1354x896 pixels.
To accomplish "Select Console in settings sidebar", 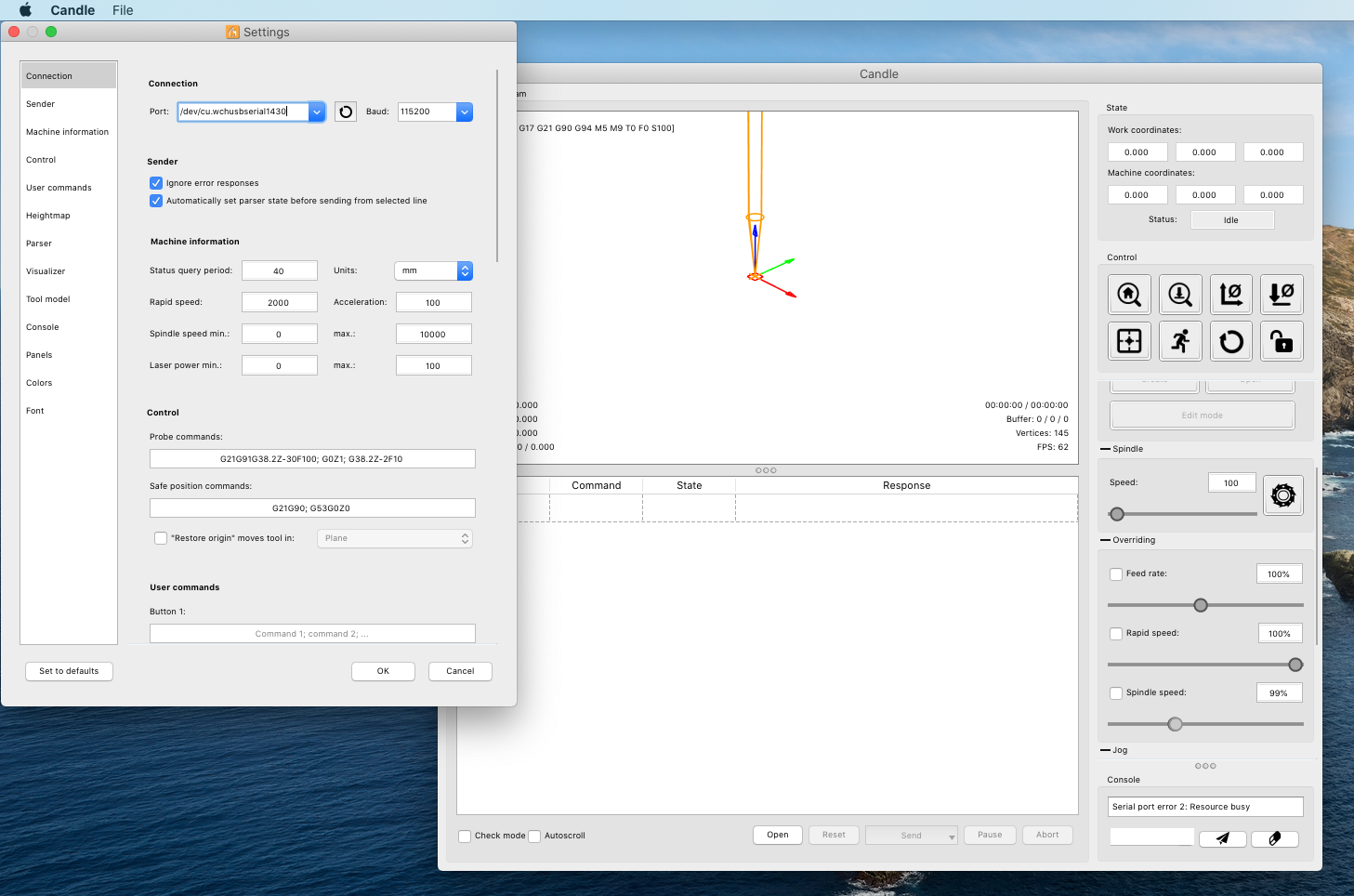I will point(69,327).
